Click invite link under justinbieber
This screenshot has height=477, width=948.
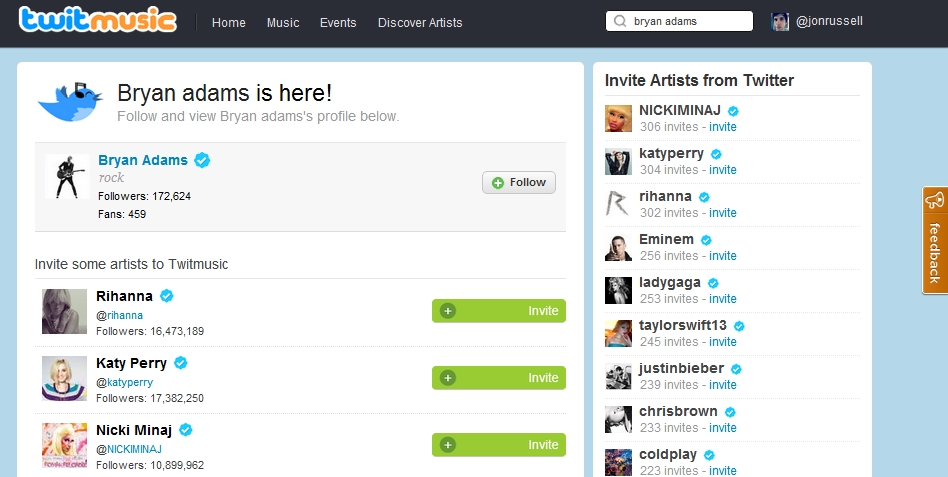(x=722, y=385)
